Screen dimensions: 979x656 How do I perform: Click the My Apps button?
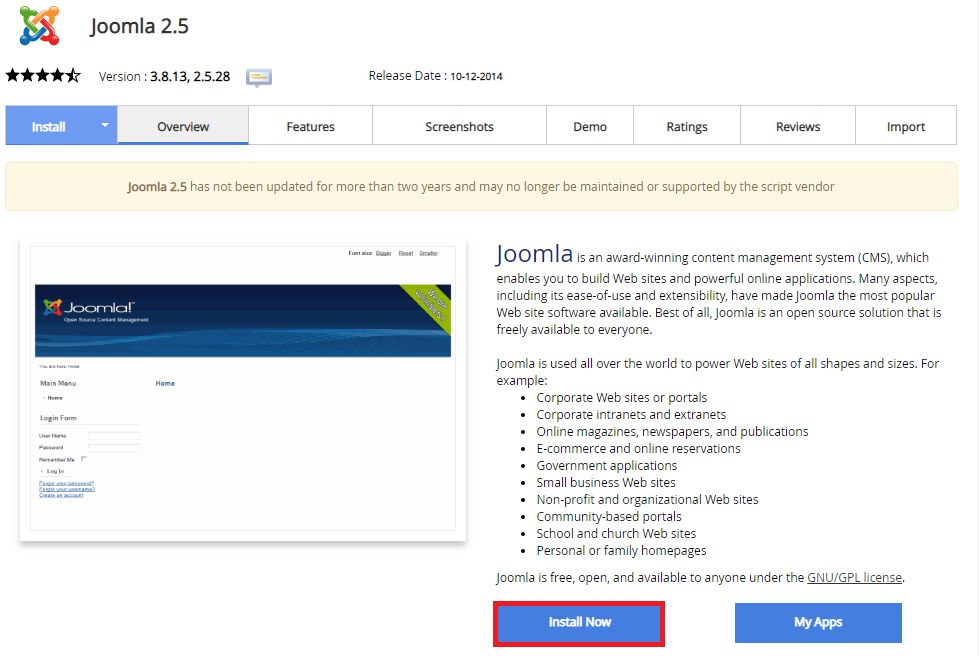pyautogui.click(x=818, y=622)
